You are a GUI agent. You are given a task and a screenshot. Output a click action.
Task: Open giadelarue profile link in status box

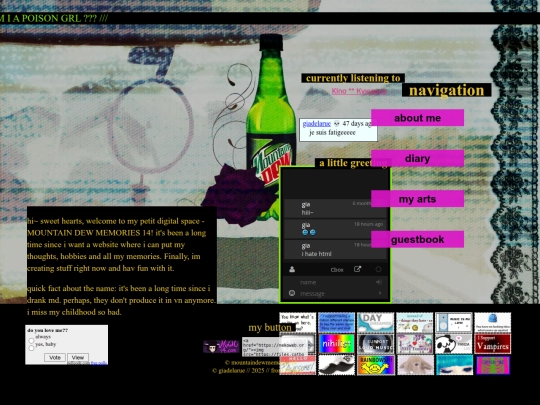(x=316, y=124)
